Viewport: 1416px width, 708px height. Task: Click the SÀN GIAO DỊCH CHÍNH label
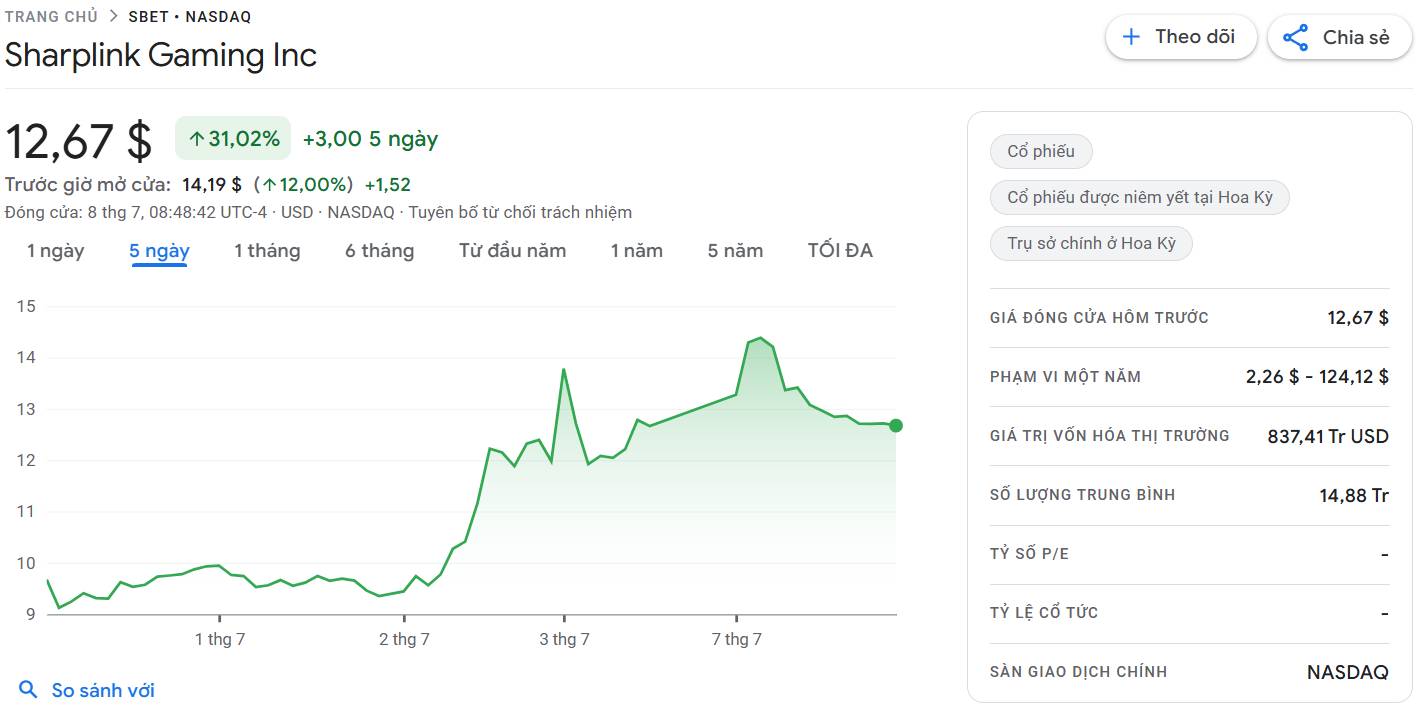tap(1078, 672)
